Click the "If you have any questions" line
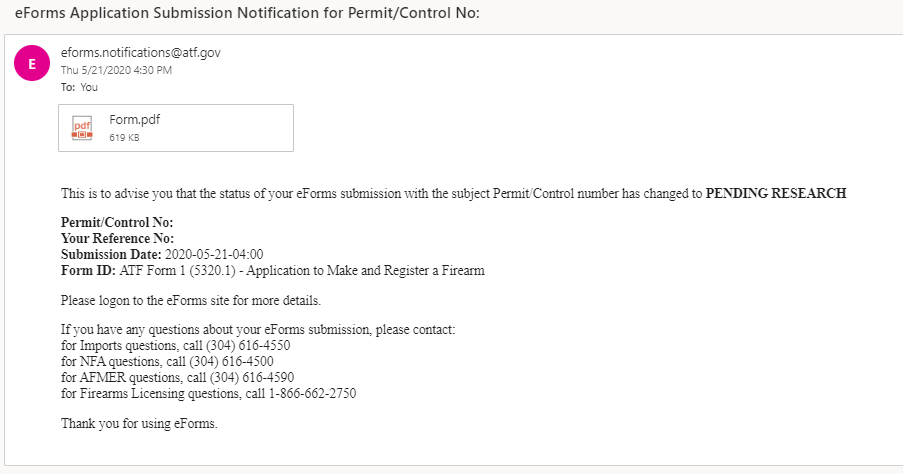This screenshot has width=903, height=474. (258, 330)
